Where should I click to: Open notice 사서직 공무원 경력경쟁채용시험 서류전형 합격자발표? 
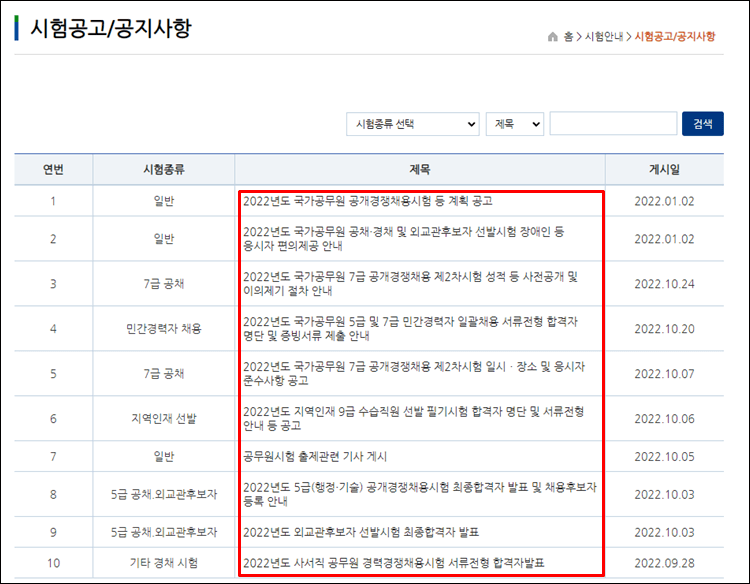(393, 563)
